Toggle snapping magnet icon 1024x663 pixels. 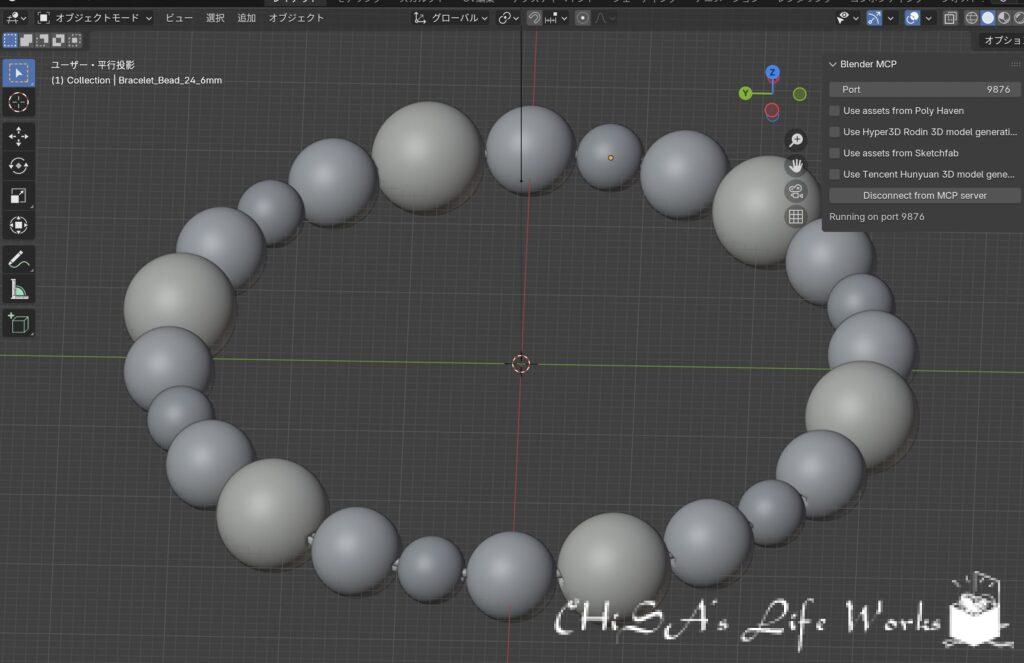[534, 18]
